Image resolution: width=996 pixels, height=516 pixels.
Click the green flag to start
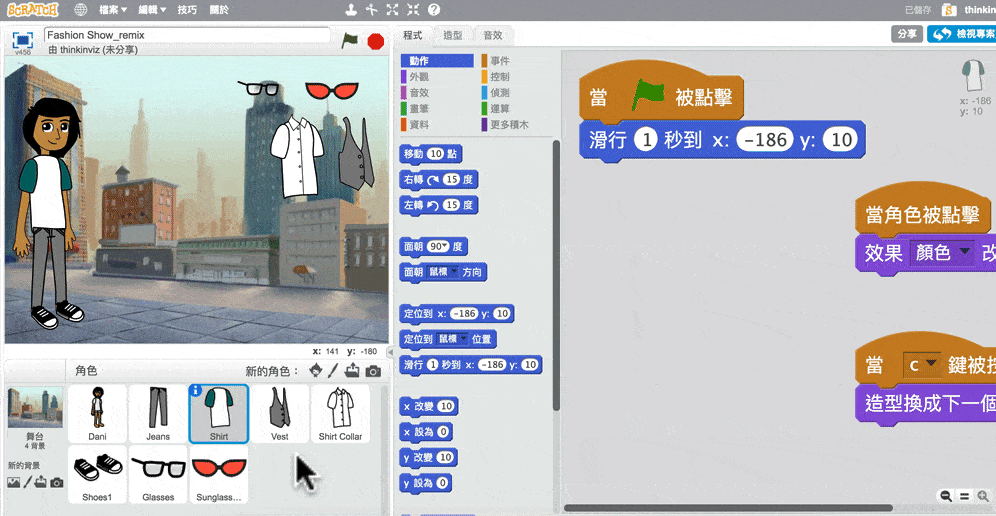click(x=349, y=41)
